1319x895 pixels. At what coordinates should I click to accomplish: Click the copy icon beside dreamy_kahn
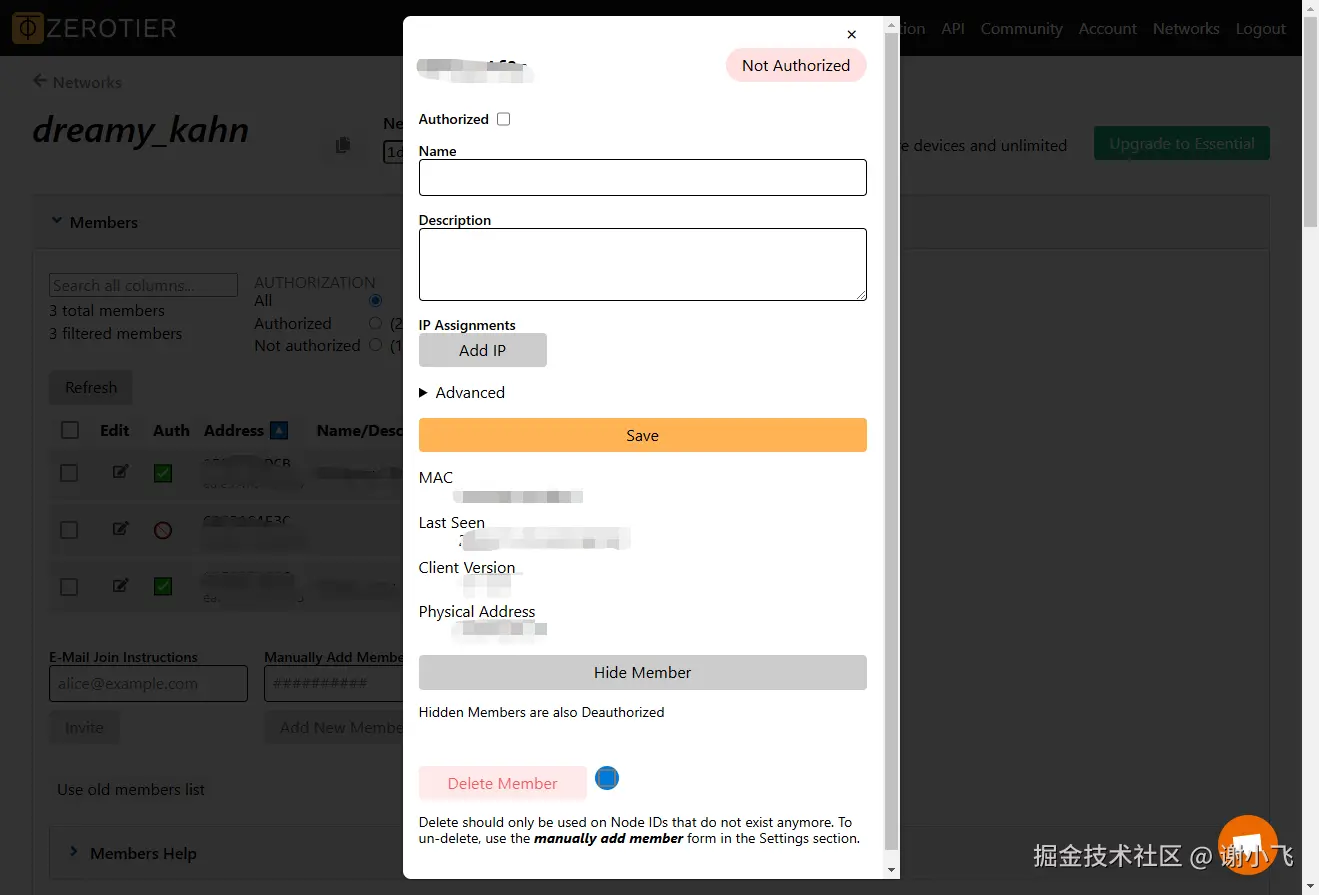(343, 145)
